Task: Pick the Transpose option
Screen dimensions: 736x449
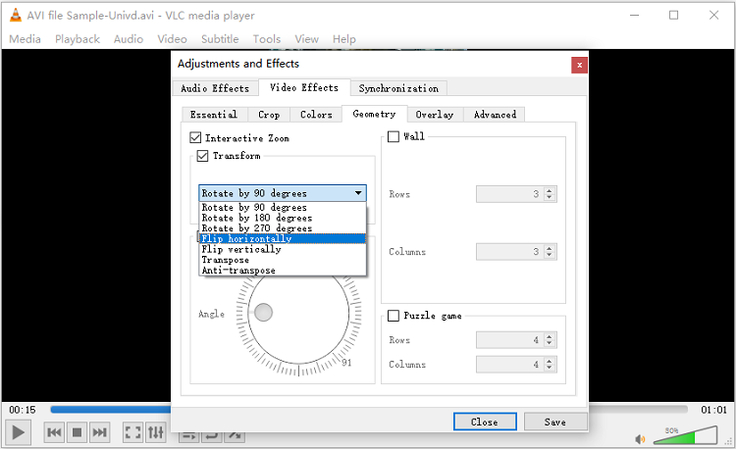Action: pos(282,259)
